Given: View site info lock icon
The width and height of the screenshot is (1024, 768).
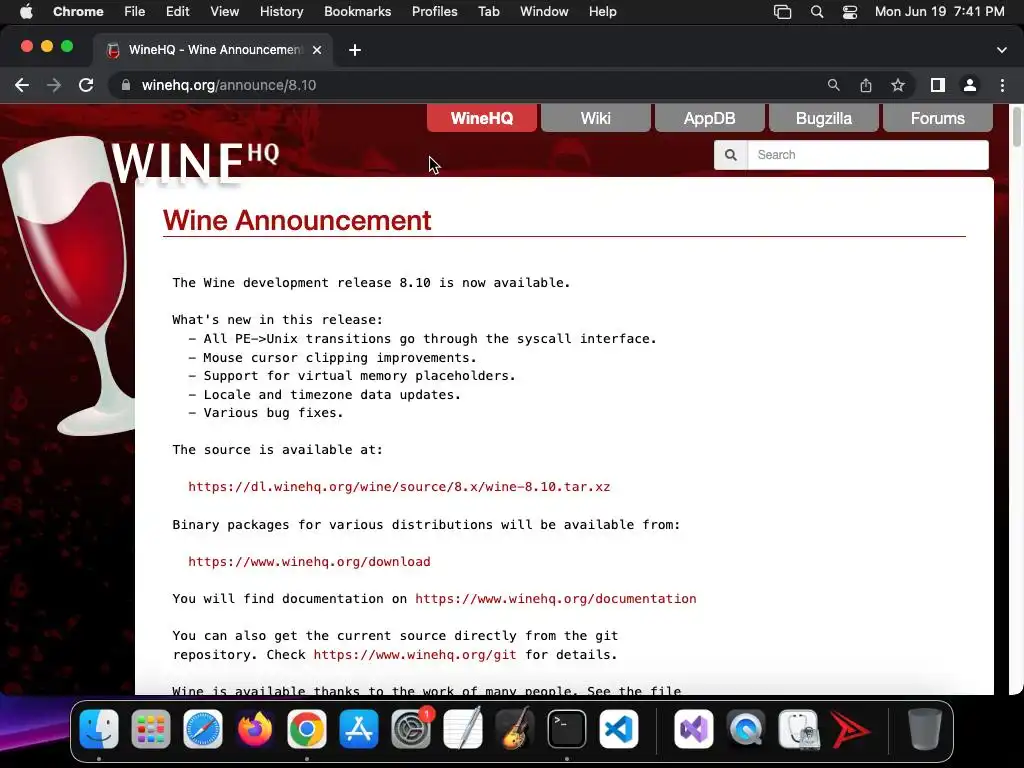Looking at the screenshot, I should tap(126, 85).
